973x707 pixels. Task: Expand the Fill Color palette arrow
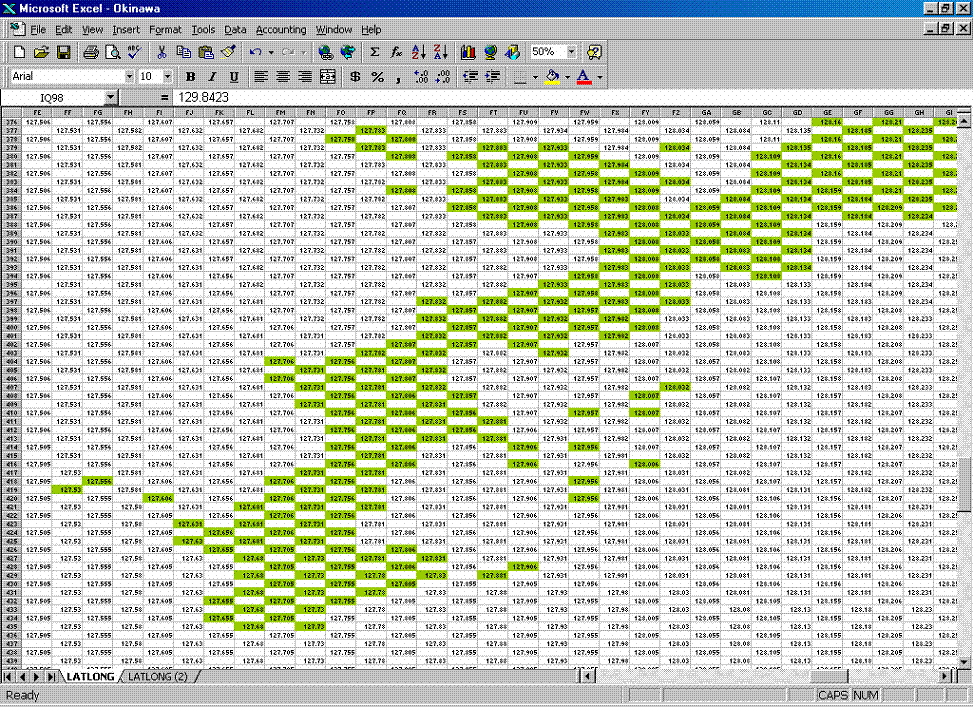pos(567,76)
